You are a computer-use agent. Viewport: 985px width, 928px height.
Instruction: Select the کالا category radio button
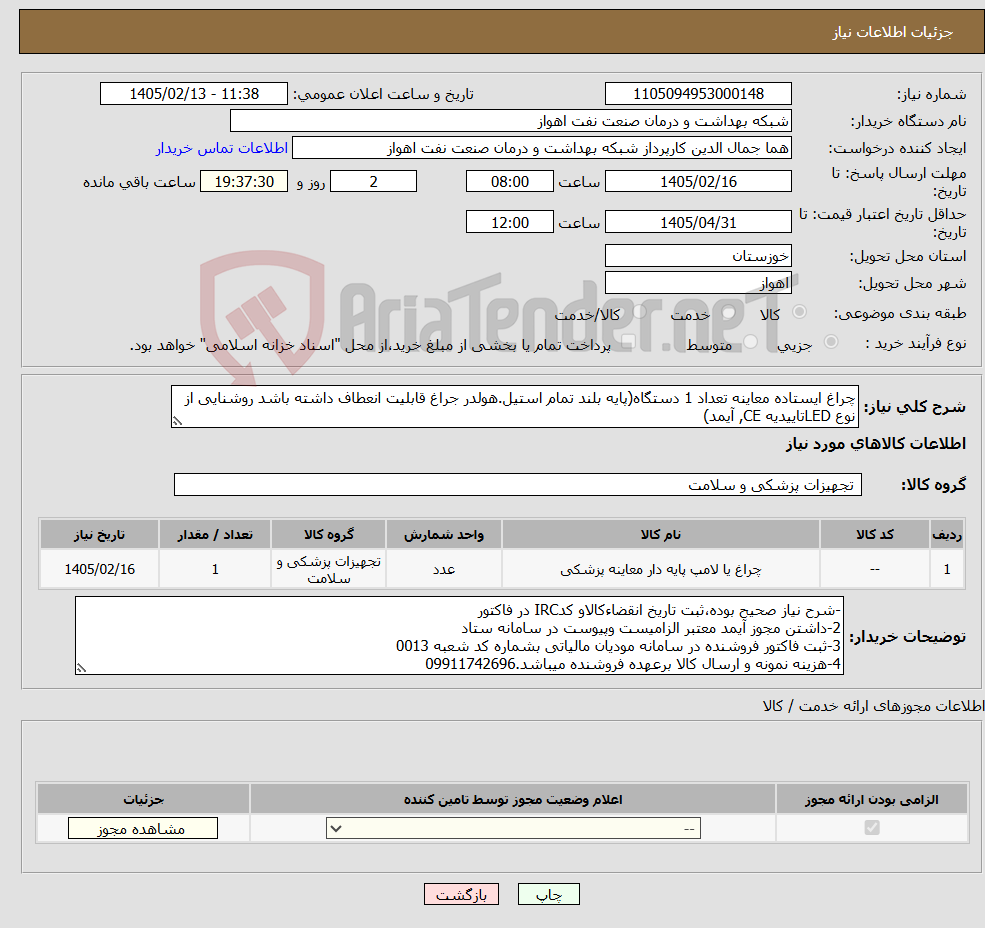click(800, 312)
